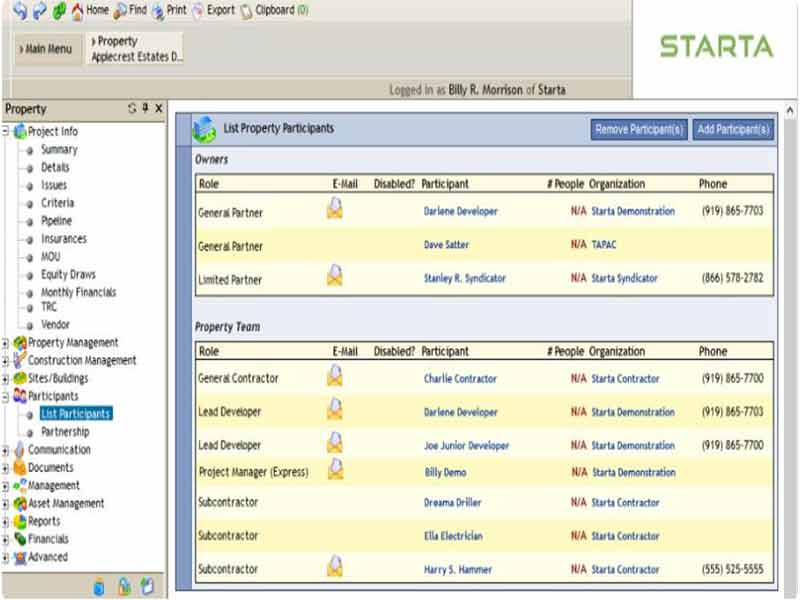The height and width of the screenshot is (600, 800).
Task: Click the Property Management icon
Action: (x=20, y=343)
